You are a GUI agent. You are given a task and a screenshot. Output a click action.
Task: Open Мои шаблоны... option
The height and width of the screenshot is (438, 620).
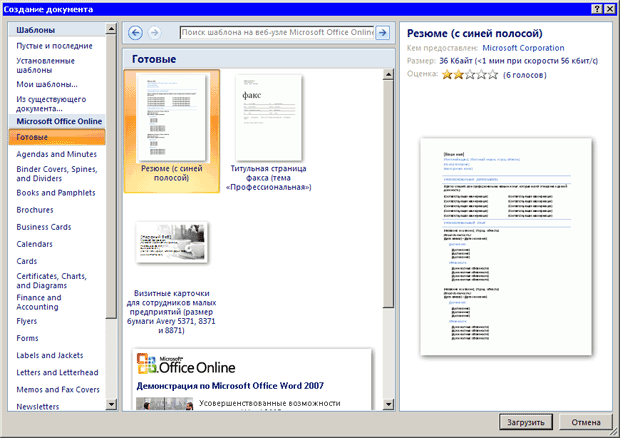pos(47,84)
